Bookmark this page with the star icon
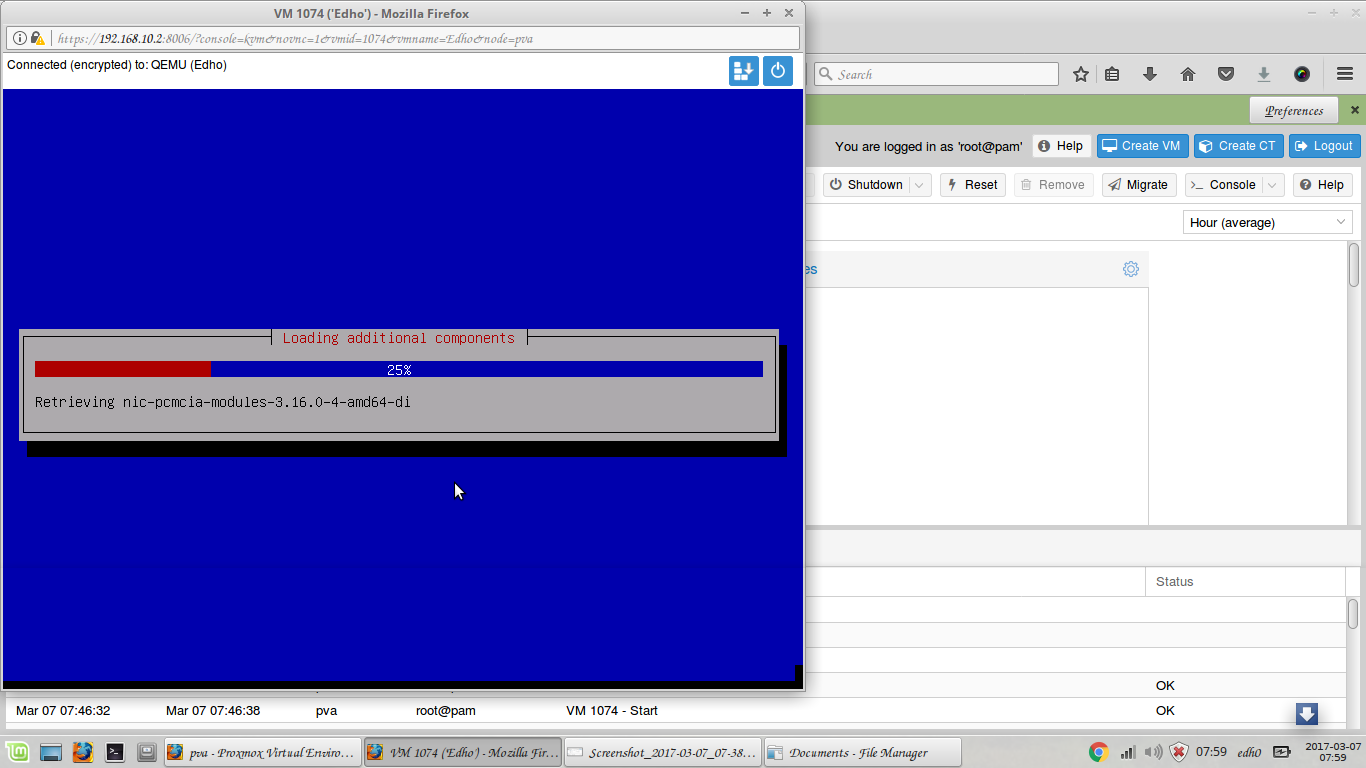The width and height of the screenshot is (1366, 768). click(1081, 74)
